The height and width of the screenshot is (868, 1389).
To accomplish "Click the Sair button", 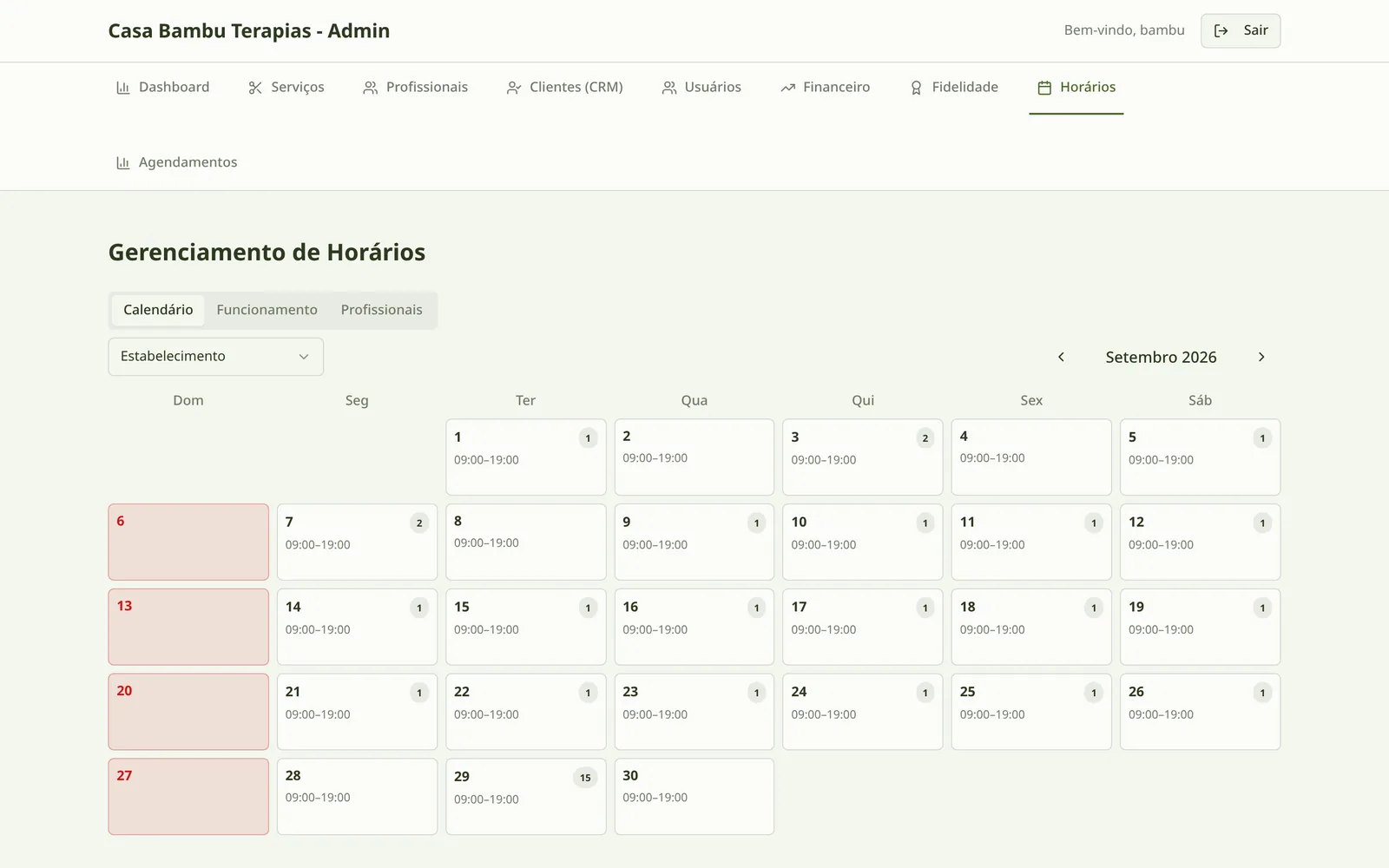I will (1241, 30).
